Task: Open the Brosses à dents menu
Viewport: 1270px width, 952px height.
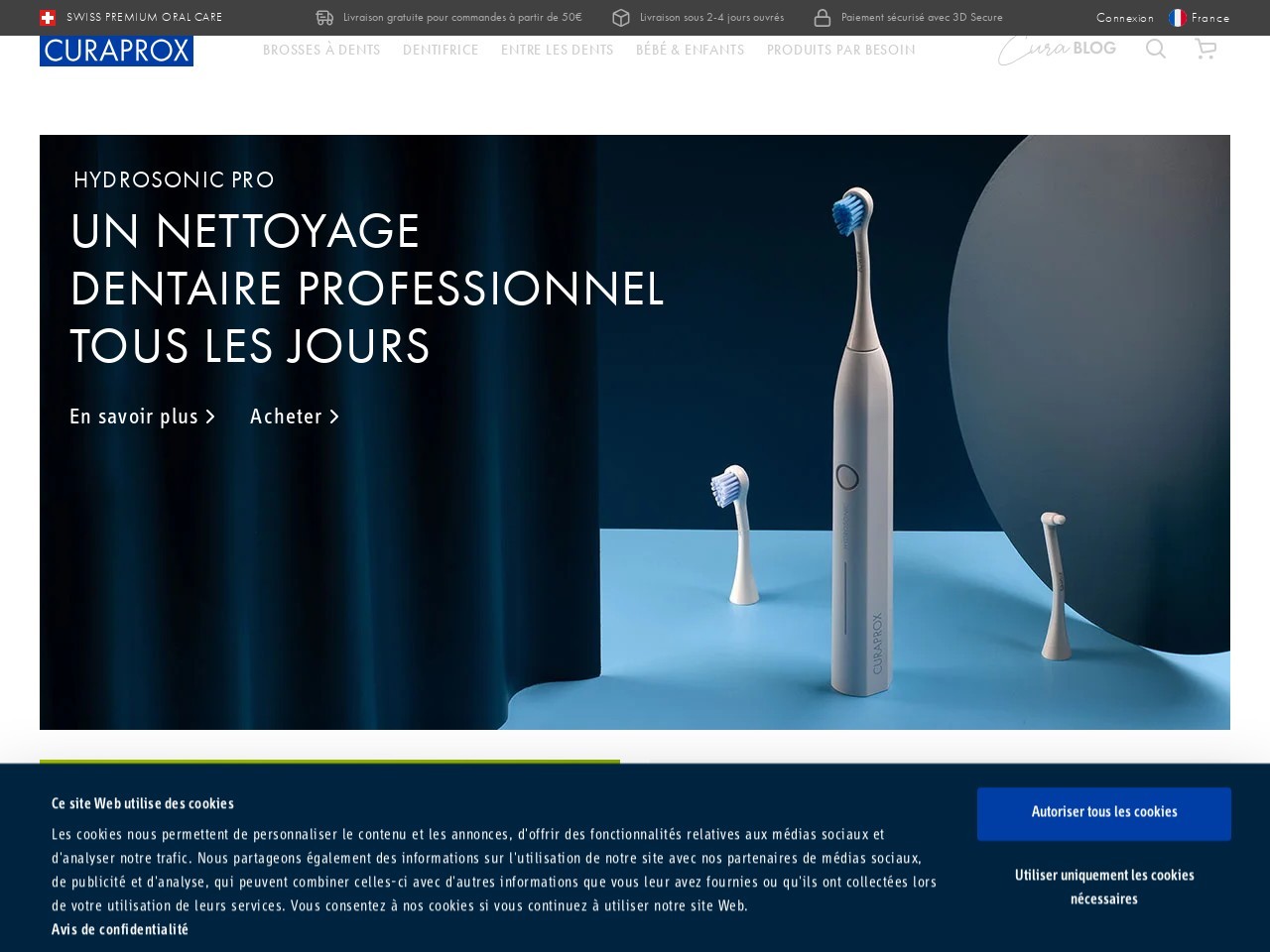Action: tap(321, 50)
